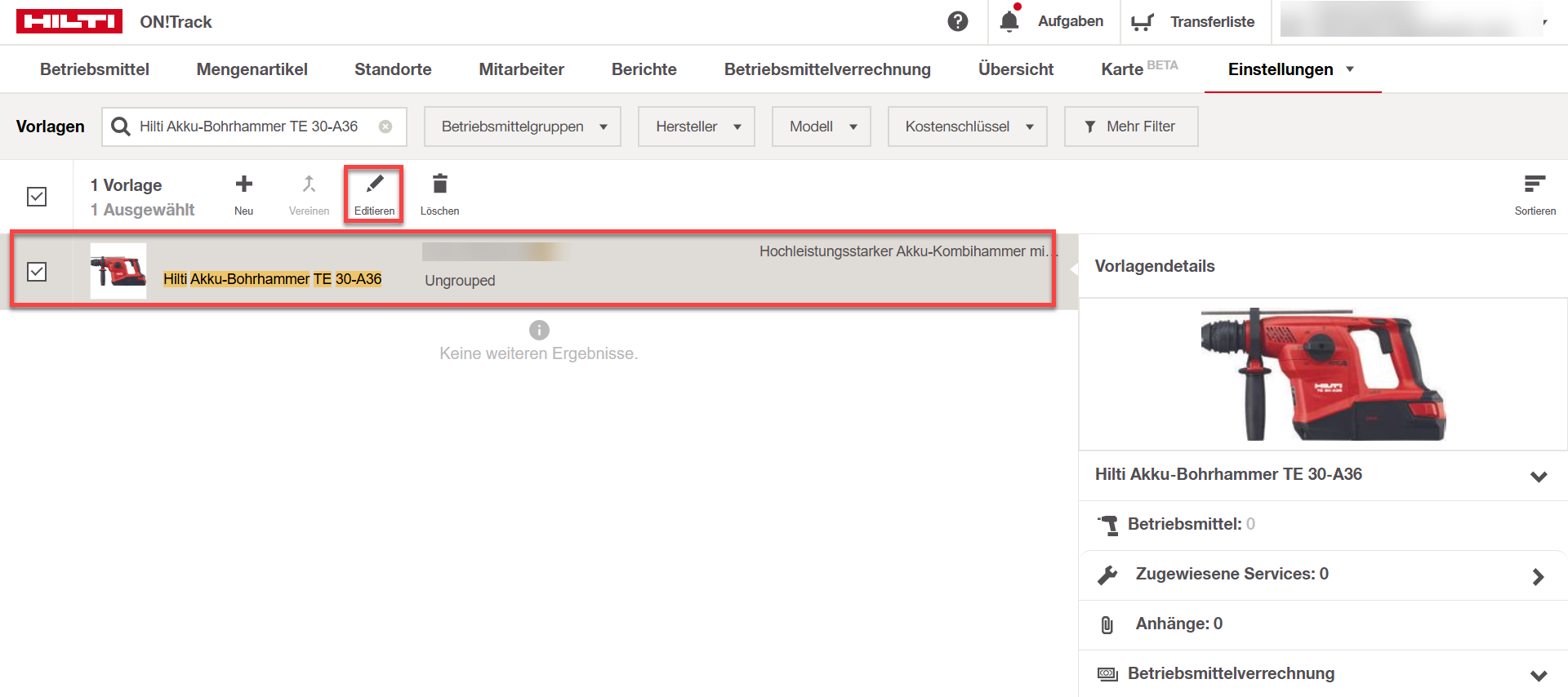
Task: Open the help question mark icon
Action: coord(958,21)
